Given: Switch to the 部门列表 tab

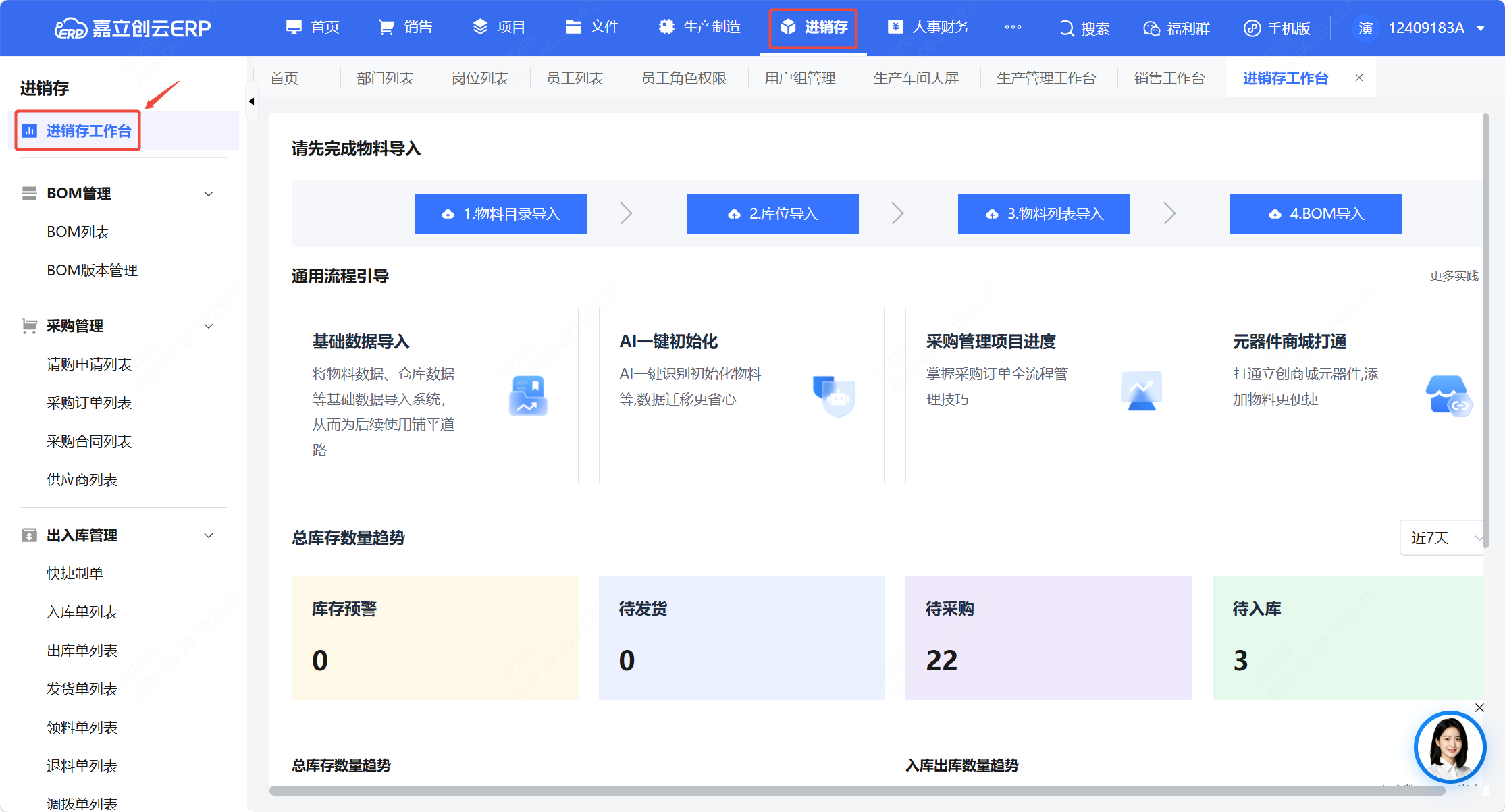Looking at the screenshot, I should click(385, 78).
